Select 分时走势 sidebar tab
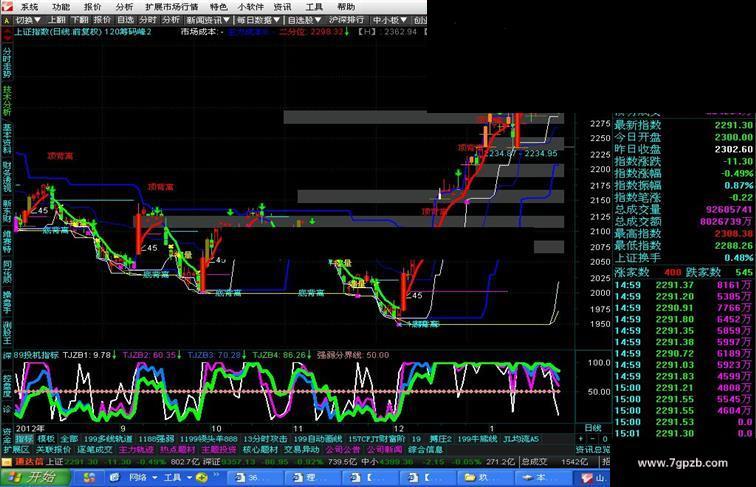This screenshot has width=756, height=487. [7, 62]
